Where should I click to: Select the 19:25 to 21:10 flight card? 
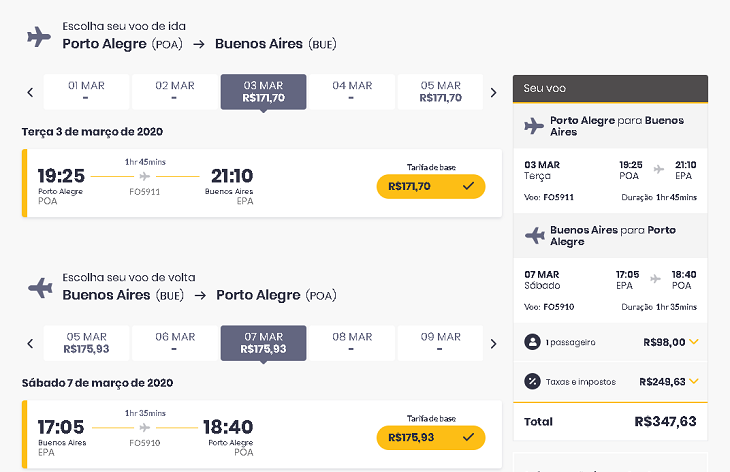pyautogui.click(x=262, y=183)
